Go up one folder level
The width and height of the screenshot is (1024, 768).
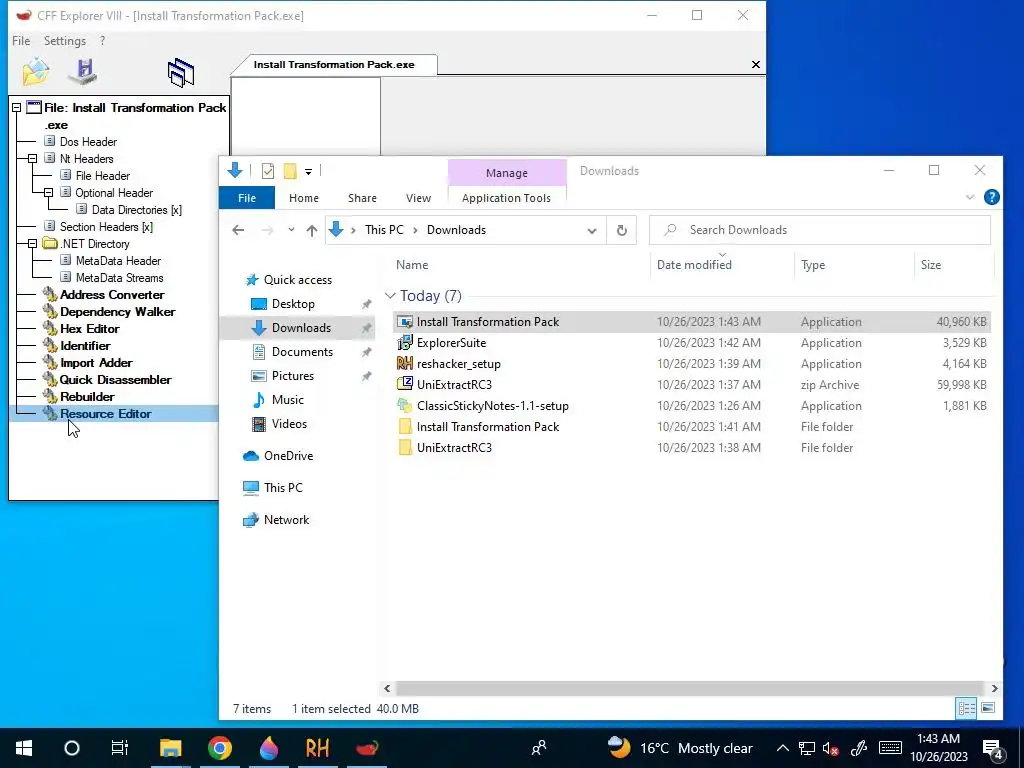pyautogui.click(x=312, y=230)
